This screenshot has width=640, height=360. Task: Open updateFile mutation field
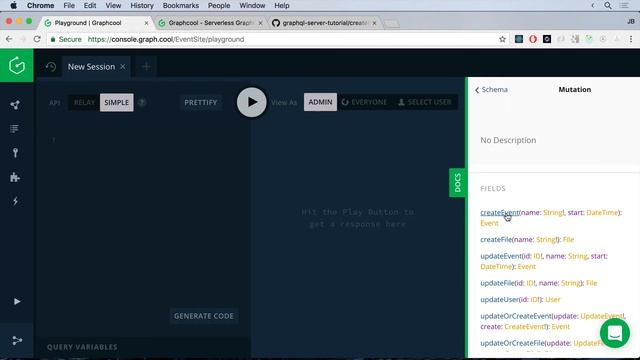click(497, 283)
